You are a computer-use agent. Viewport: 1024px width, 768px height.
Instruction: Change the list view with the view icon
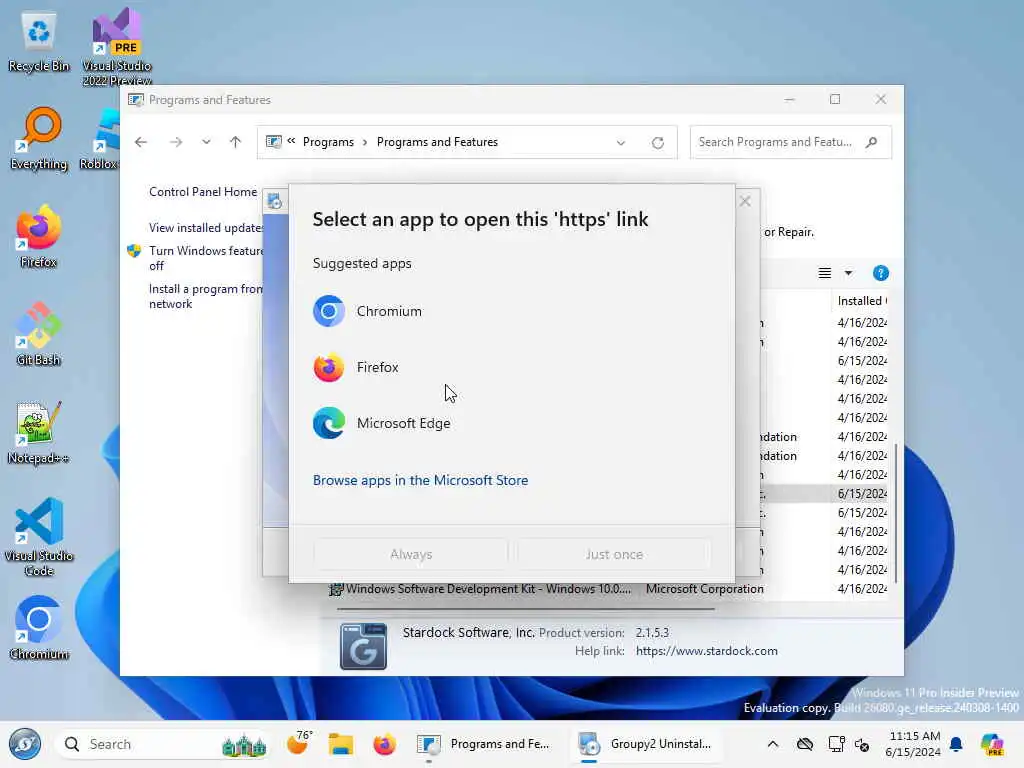[825, 273]
